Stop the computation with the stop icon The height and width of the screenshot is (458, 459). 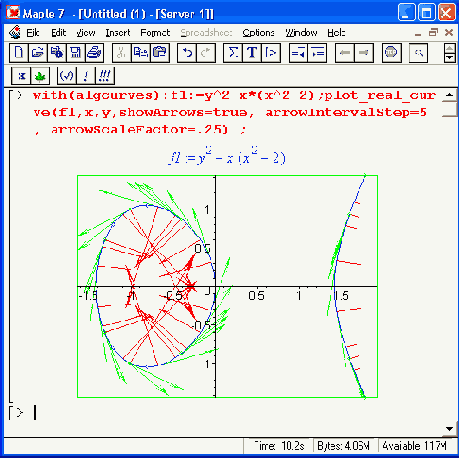tap(391, 53)
